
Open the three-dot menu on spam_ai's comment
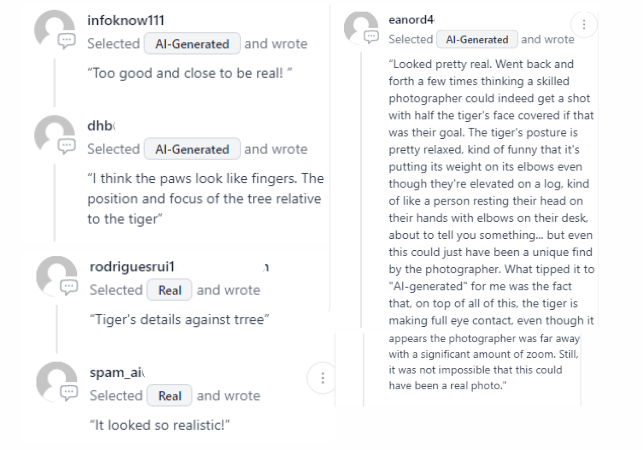click(x=323, y=378)
